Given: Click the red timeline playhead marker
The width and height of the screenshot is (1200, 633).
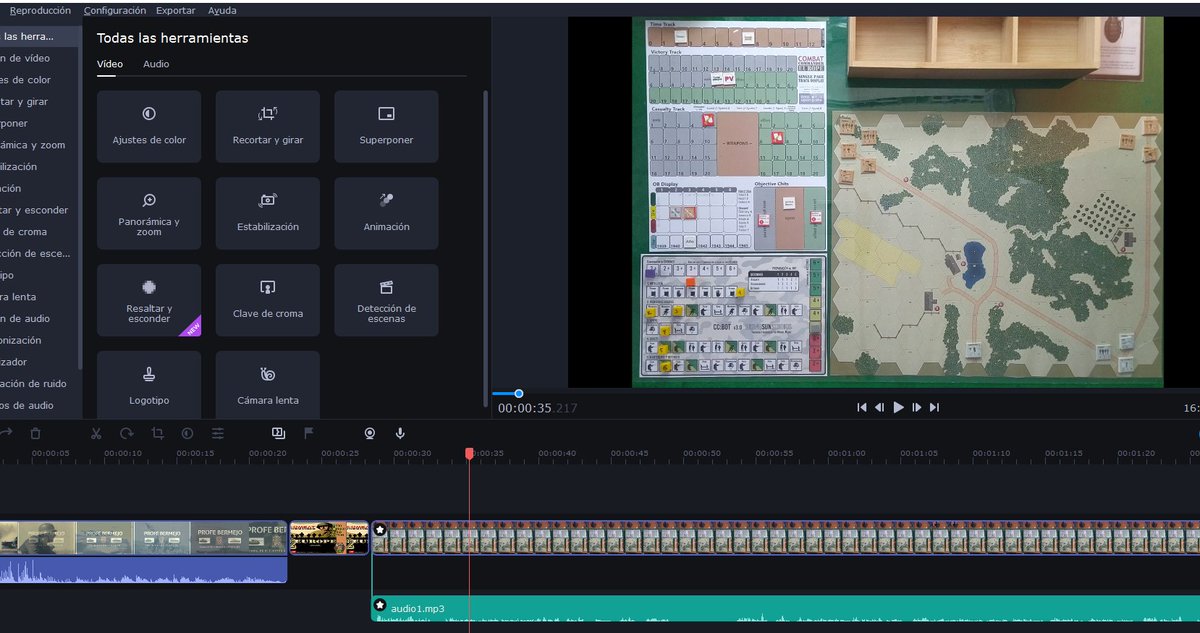Looking at the screenshot, I should pos(469,454).
